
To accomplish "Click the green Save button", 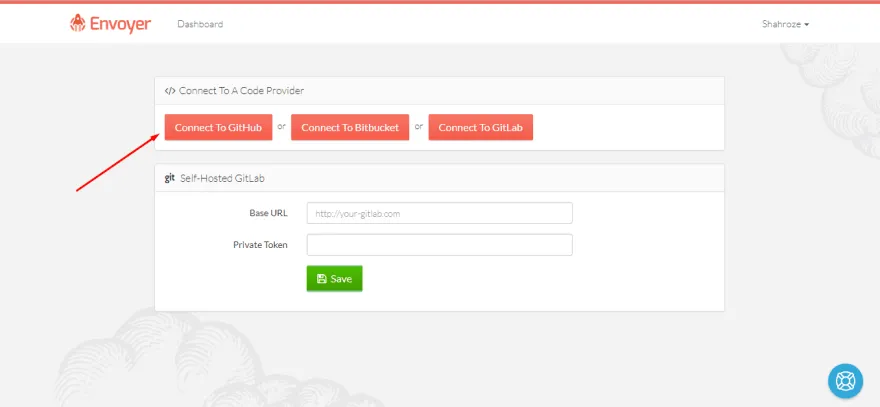I will [x=334, y=278].
